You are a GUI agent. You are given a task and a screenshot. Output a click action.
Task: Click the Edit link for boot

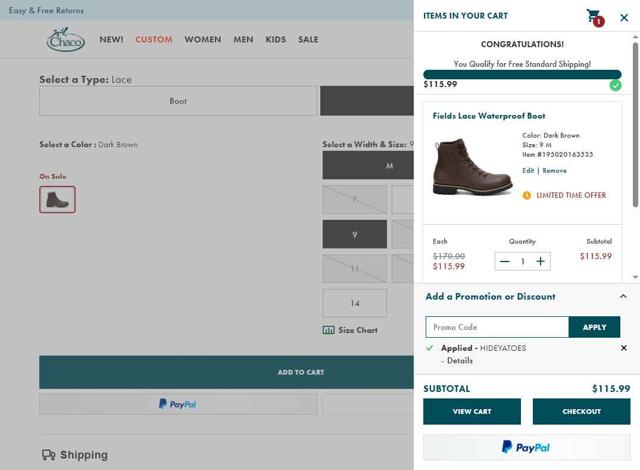(528, 171)
